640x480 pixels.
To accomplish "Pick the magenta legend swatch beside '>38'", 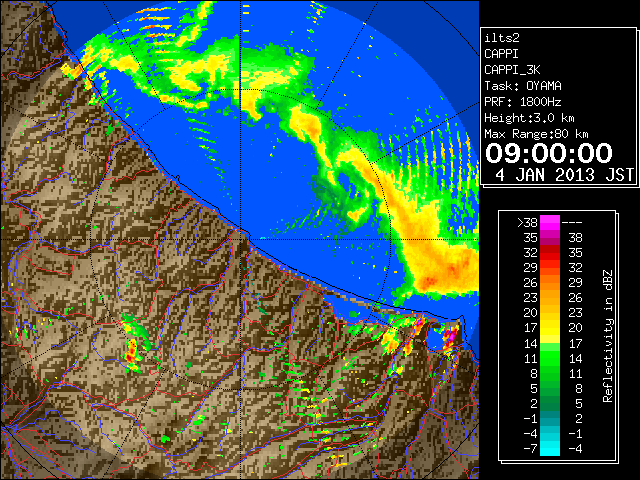I will [x=550, y=222].
